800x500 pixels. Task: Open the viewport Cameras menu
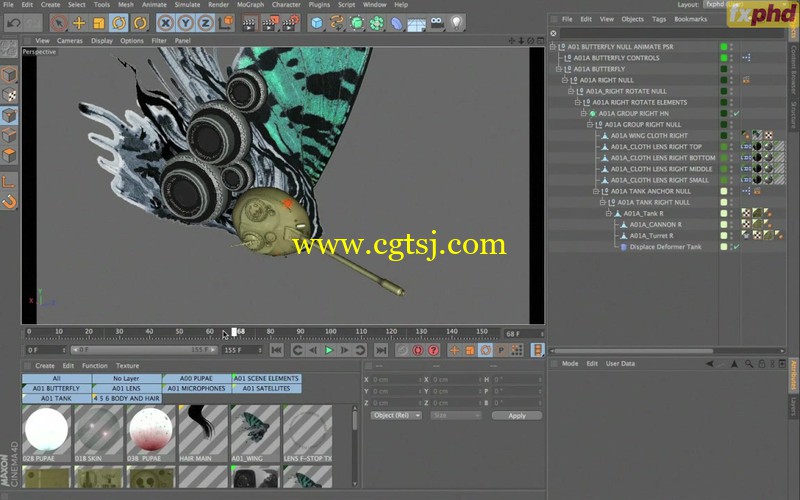pos(69,40)
